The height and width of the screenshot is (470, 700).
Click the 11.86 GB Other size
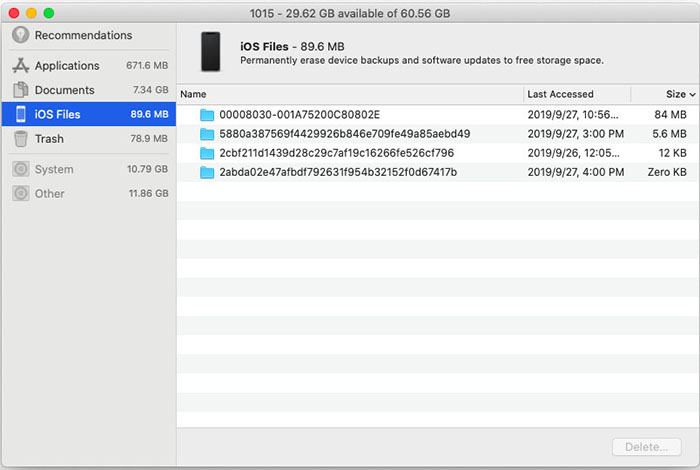click(x=149, y=193)
